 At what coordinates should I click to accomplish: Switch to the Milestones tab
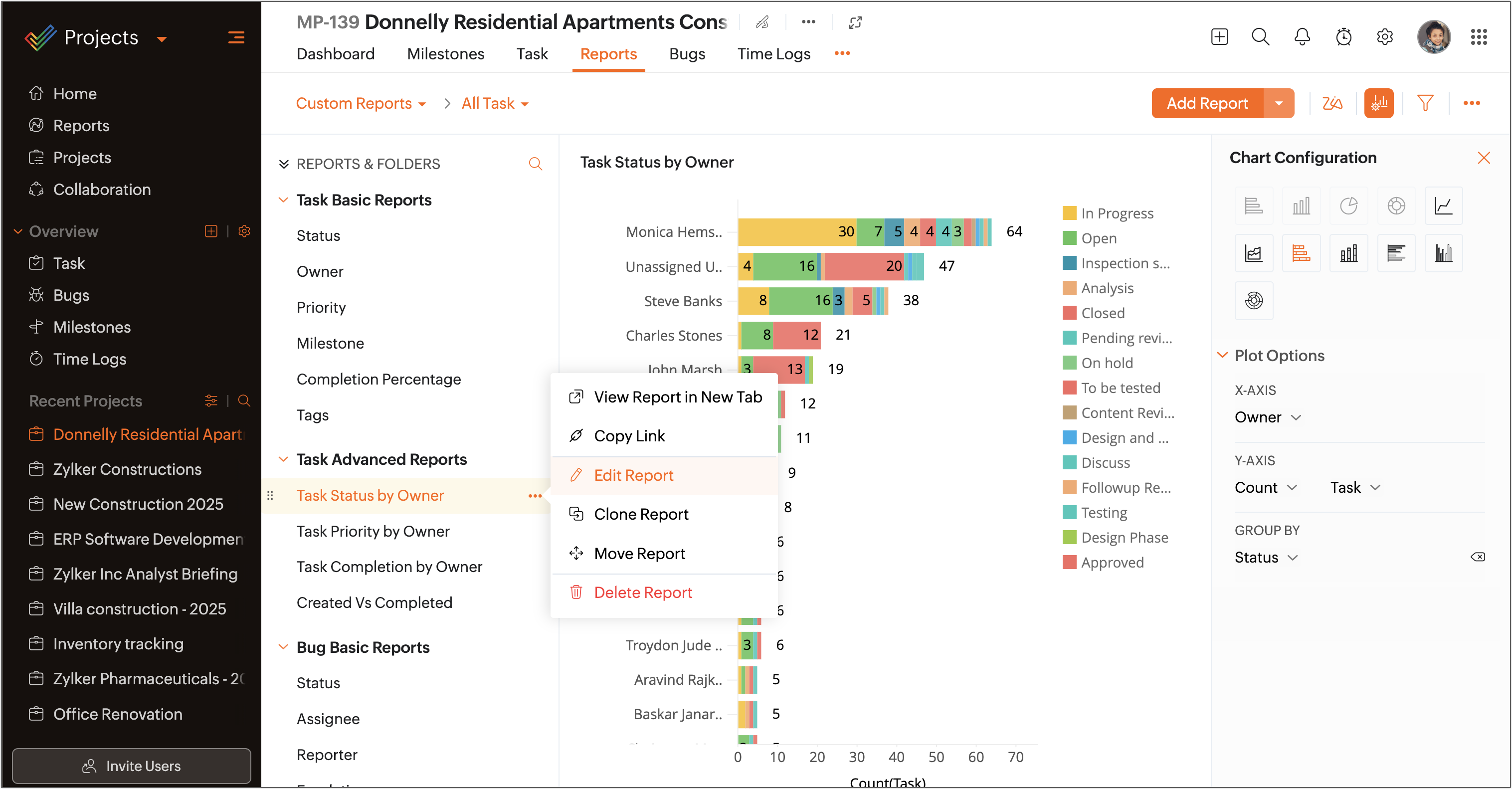click(445, 54)
